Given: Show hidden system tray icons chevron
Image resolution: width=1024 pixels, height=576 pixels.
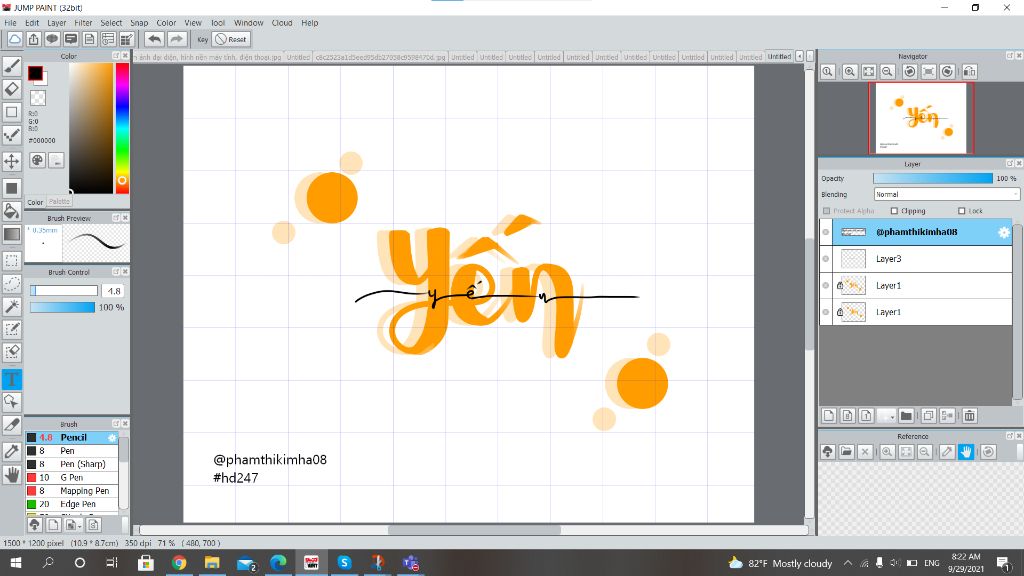Looking at the screenshot, I should coord(848,563).
